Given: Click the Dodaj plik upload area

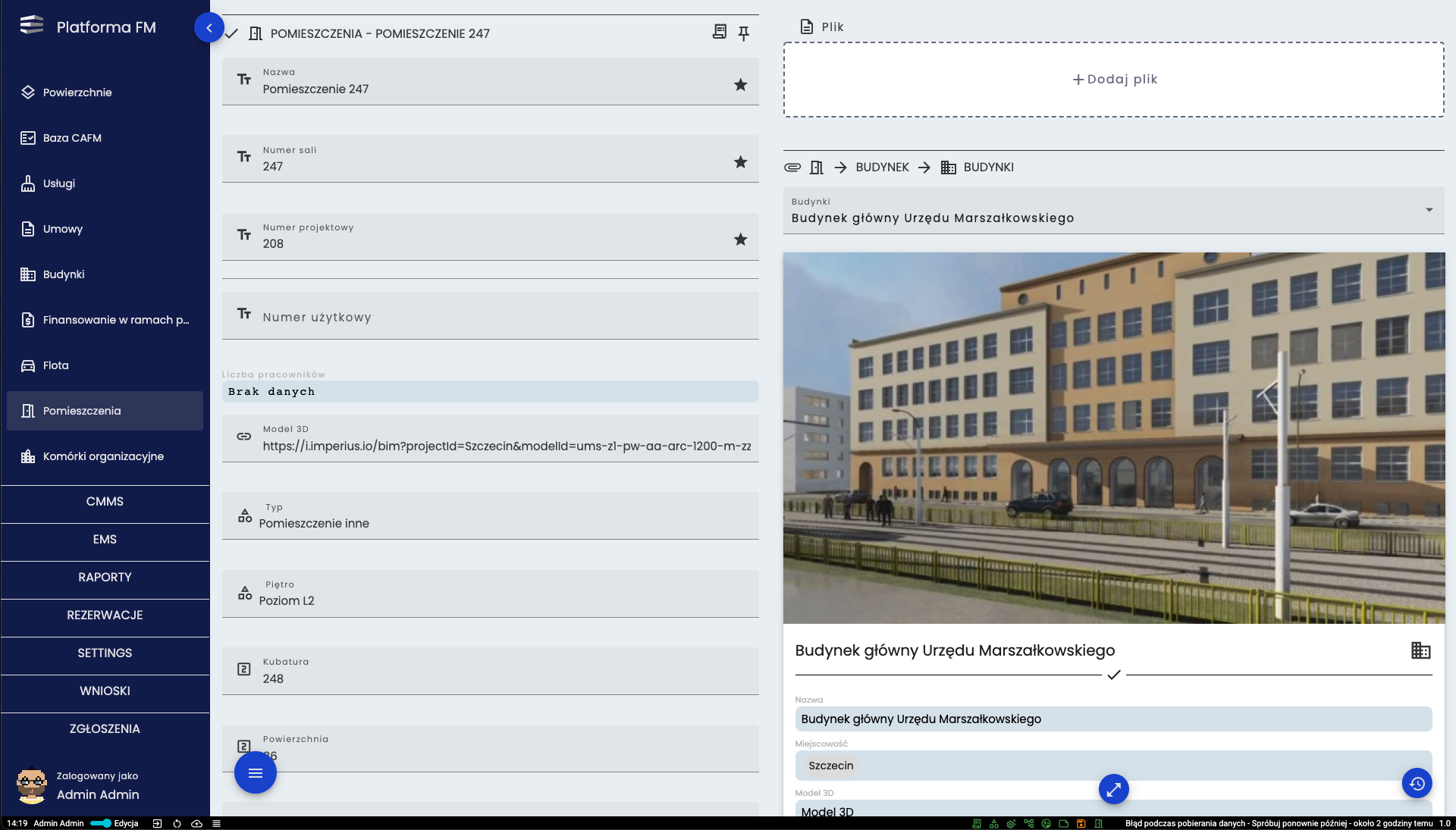Looking at the screenshot, I should (1114, 80).
